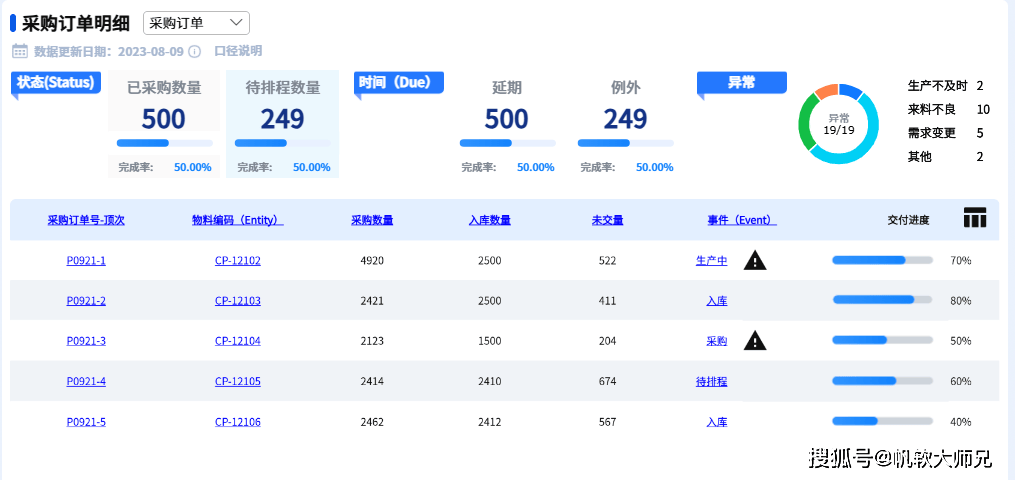Sort by 物料编码（Entity） column header
The height and width of the screenshot is (480, 1015).
click(238, 220)
